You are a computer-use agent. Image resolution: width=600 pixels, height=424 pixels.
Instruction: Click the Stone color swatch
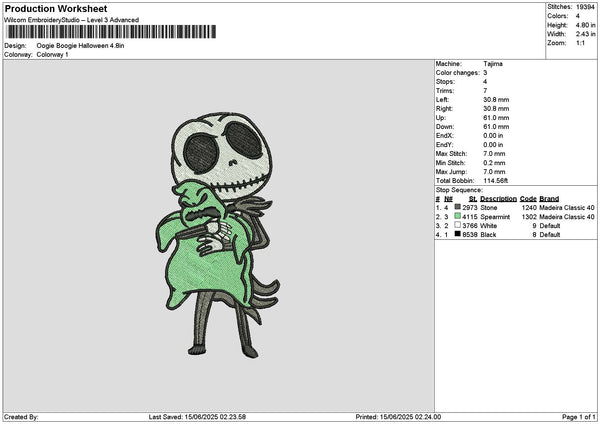point(457,207)
